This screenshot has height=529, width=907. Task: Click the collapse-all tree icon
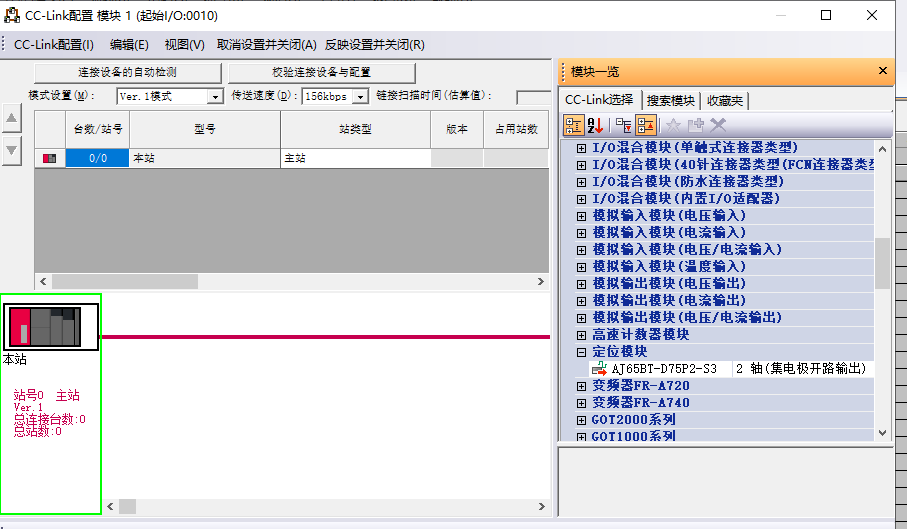pos(645,125)
